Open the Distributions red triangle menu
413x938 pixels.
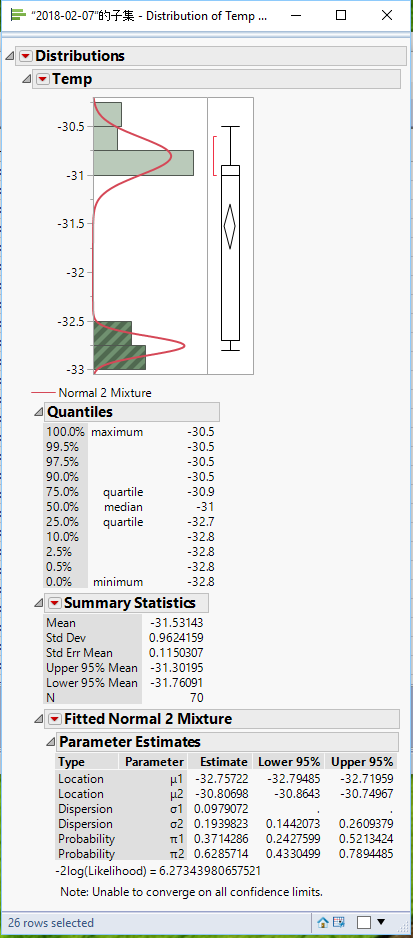click(x=26, y=56)
